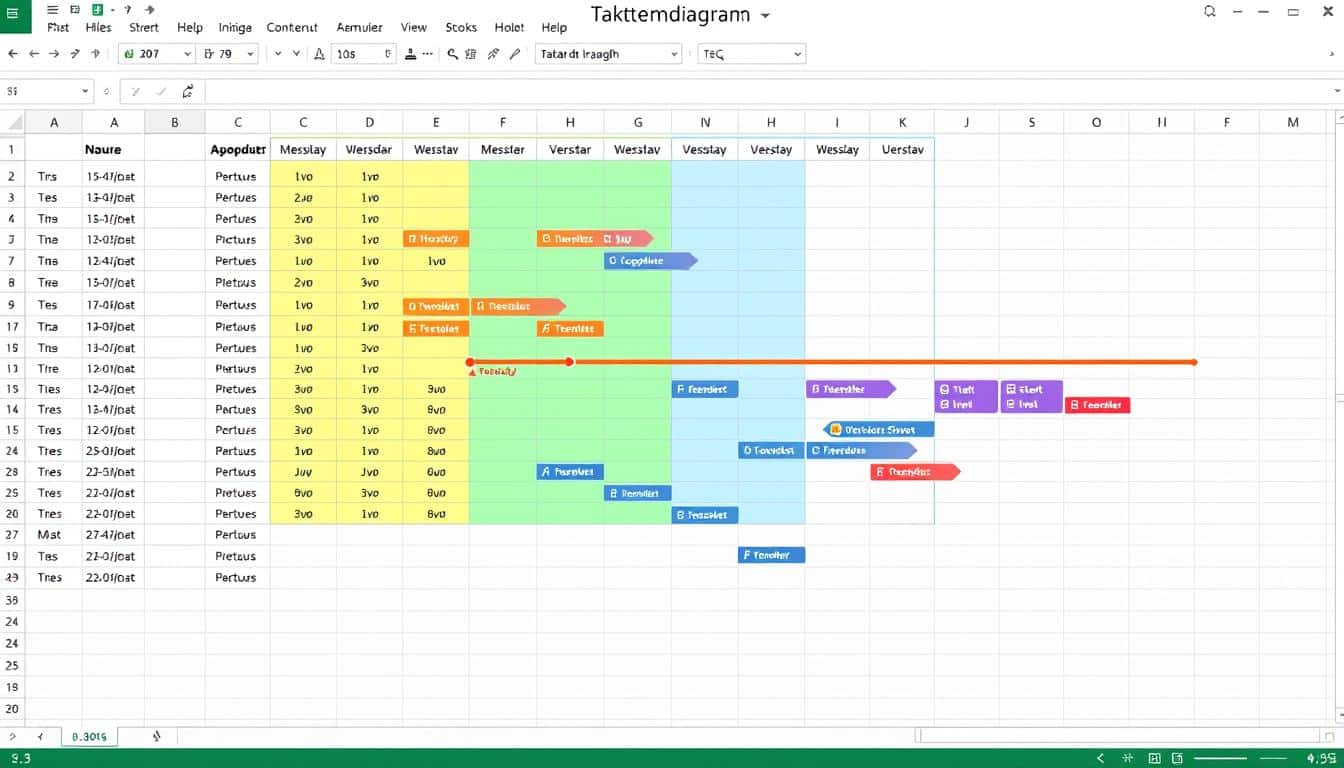The image size is (1344, 768).
Task: Click the page layout view icon in status bar
Action: coord(1154,759)
